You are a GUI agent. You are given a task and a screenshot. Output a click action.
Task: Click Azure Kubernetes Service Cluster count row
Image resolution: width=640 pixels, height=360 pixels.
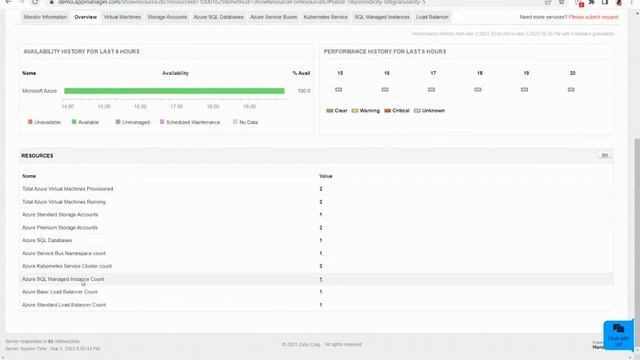coord(316,266)
